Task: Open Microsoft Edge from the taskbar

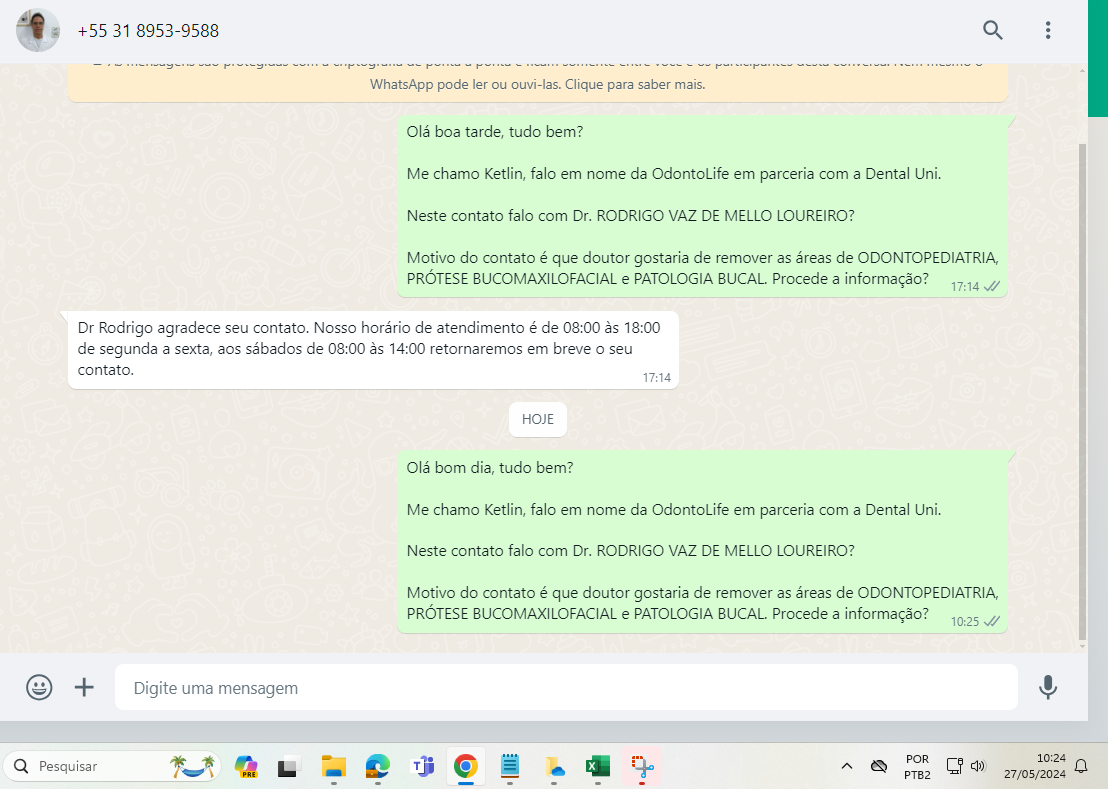Action: coord(378,766)
